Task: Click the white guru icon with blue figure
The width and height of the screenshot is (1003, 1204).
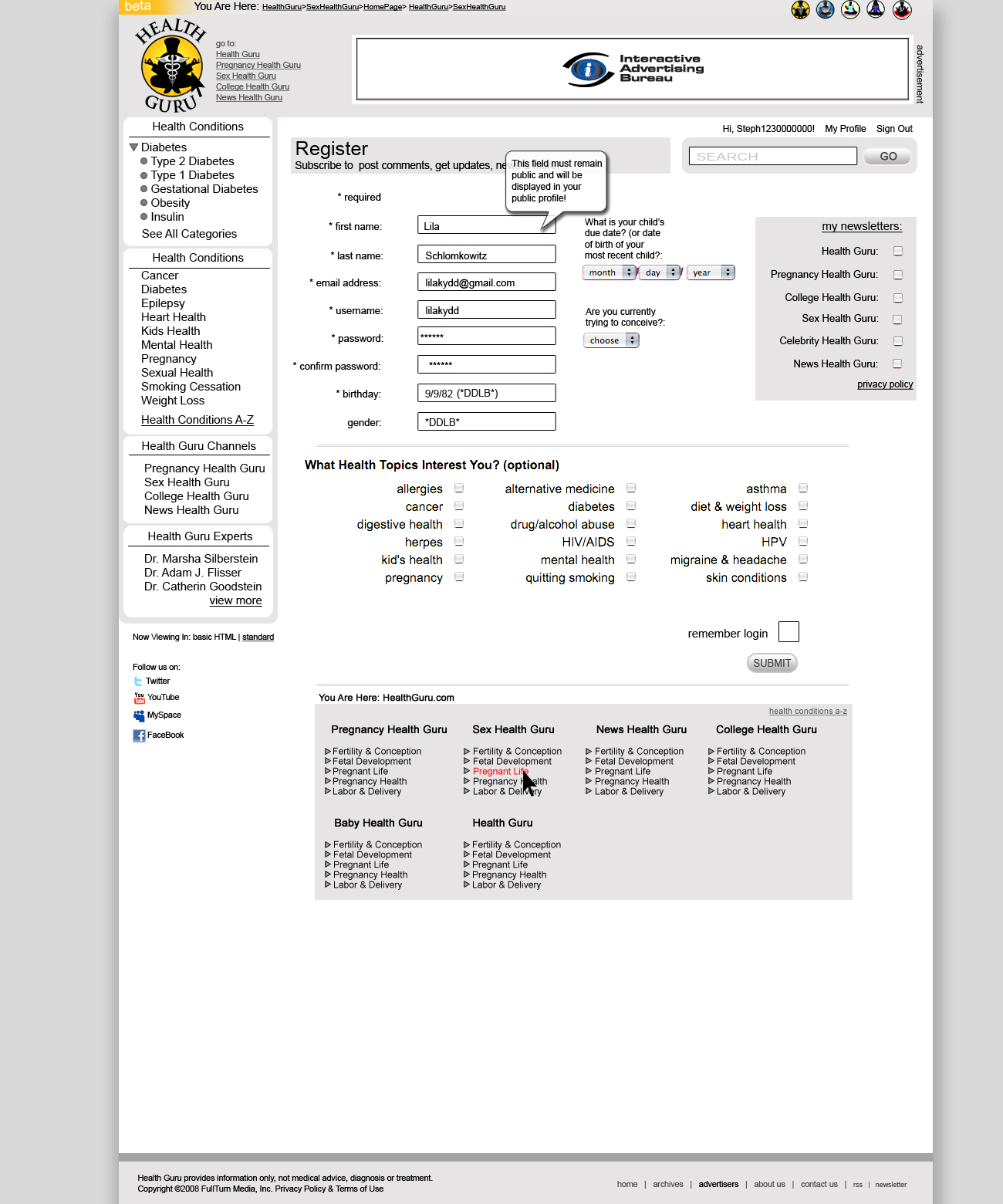Action: click(876, 10)
